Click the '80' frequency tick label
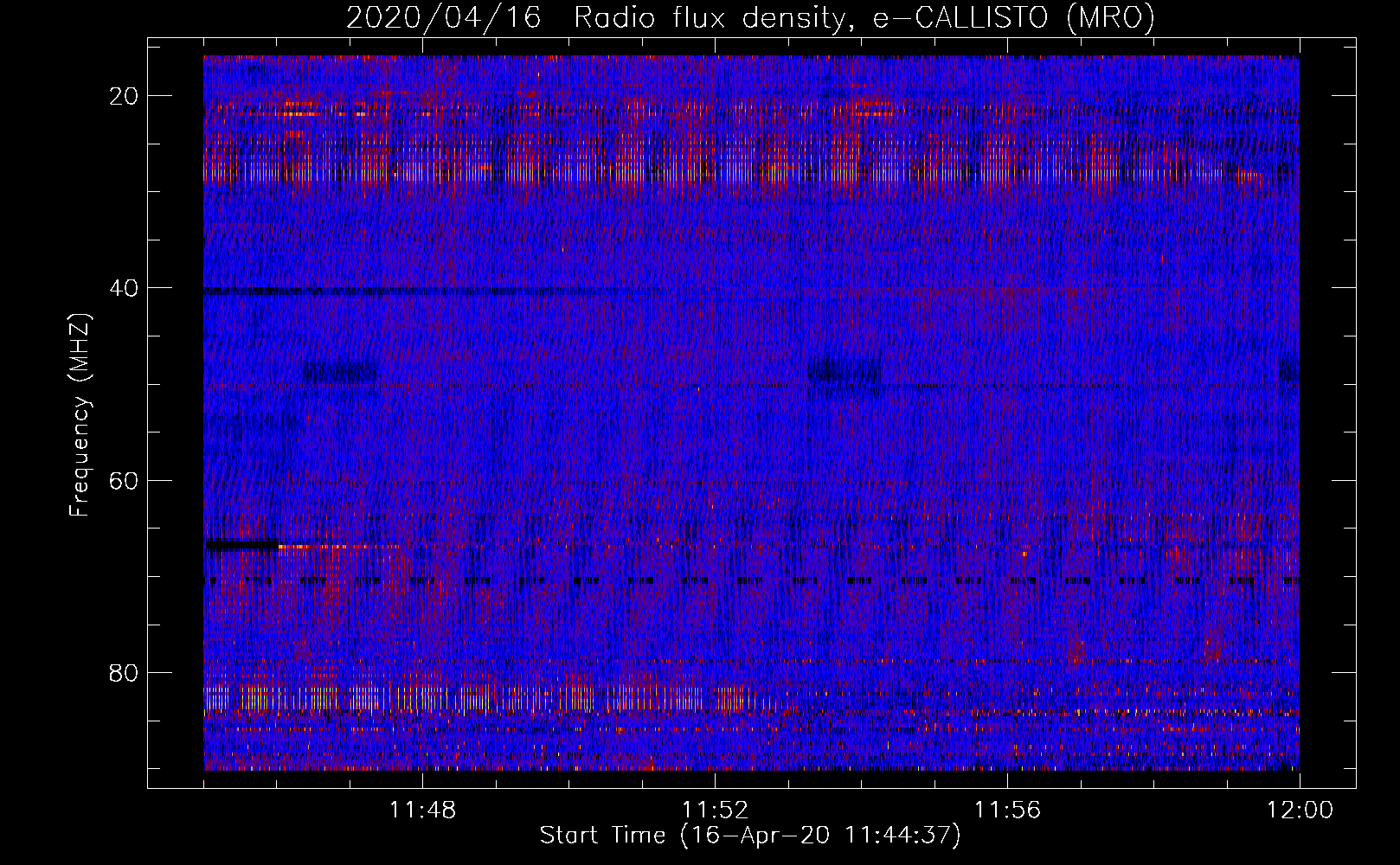The width and height of the screenshot is (1400, 865). [124, 672]
